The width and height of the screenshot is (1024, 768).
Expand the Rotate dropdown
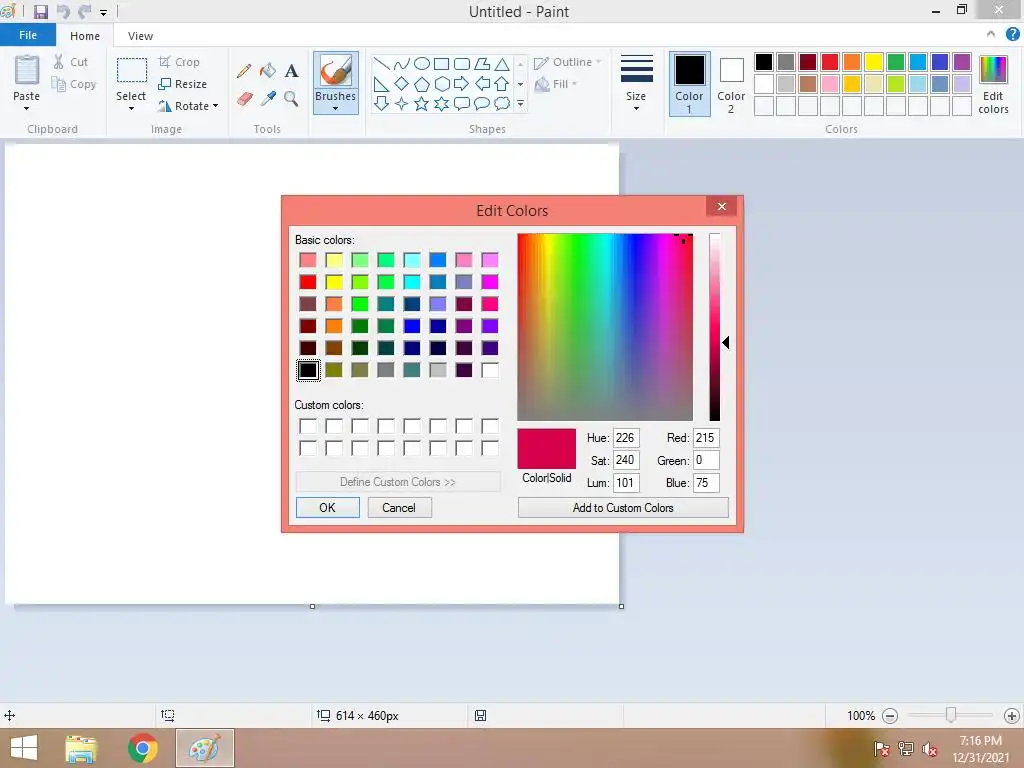click(216, 106)
